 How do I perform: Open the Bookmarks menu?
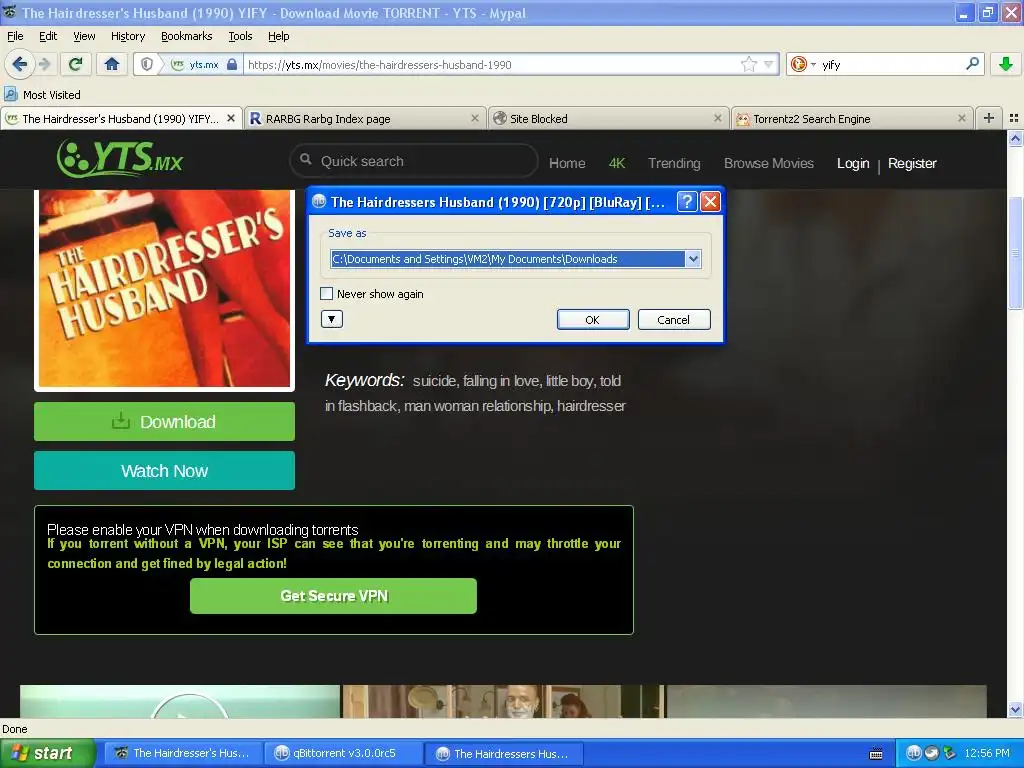click(x=187, y=36)
